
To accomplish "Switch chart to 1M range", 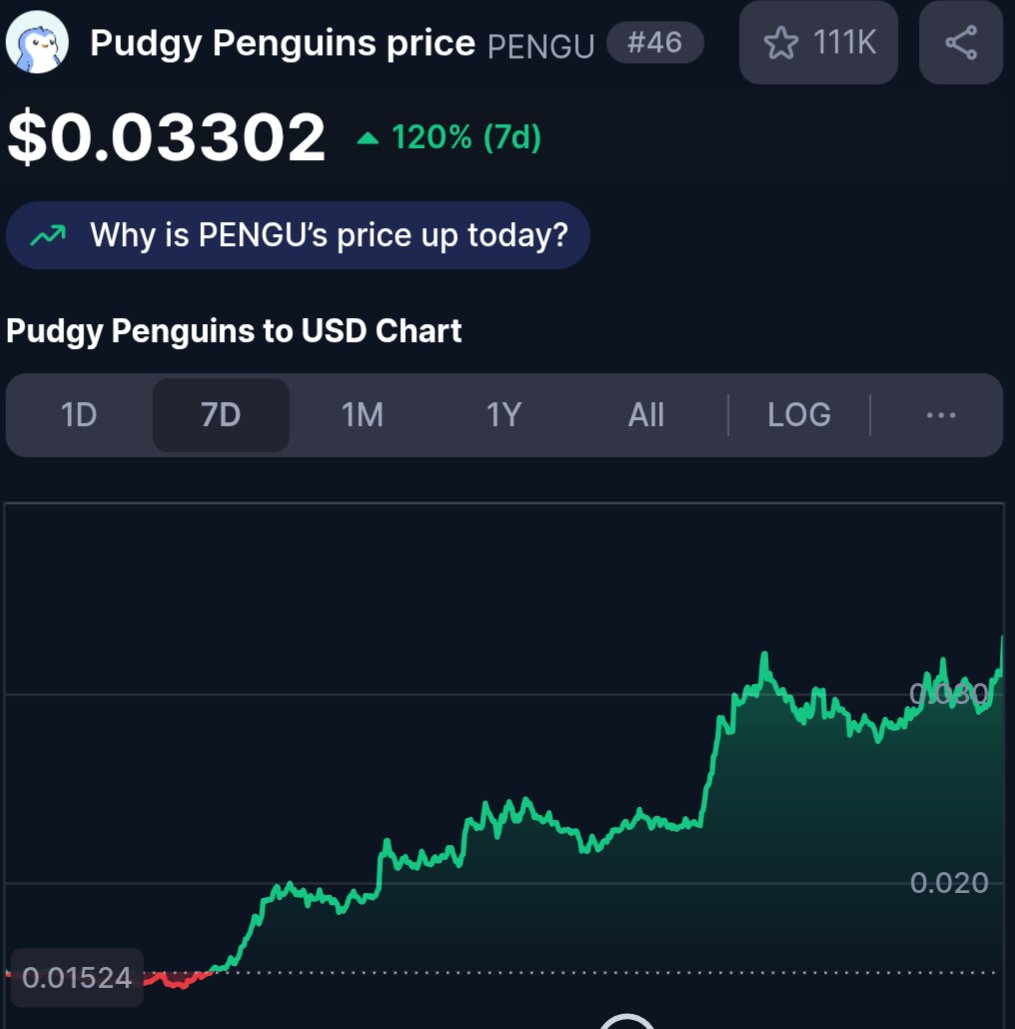I will pos(362,415).
